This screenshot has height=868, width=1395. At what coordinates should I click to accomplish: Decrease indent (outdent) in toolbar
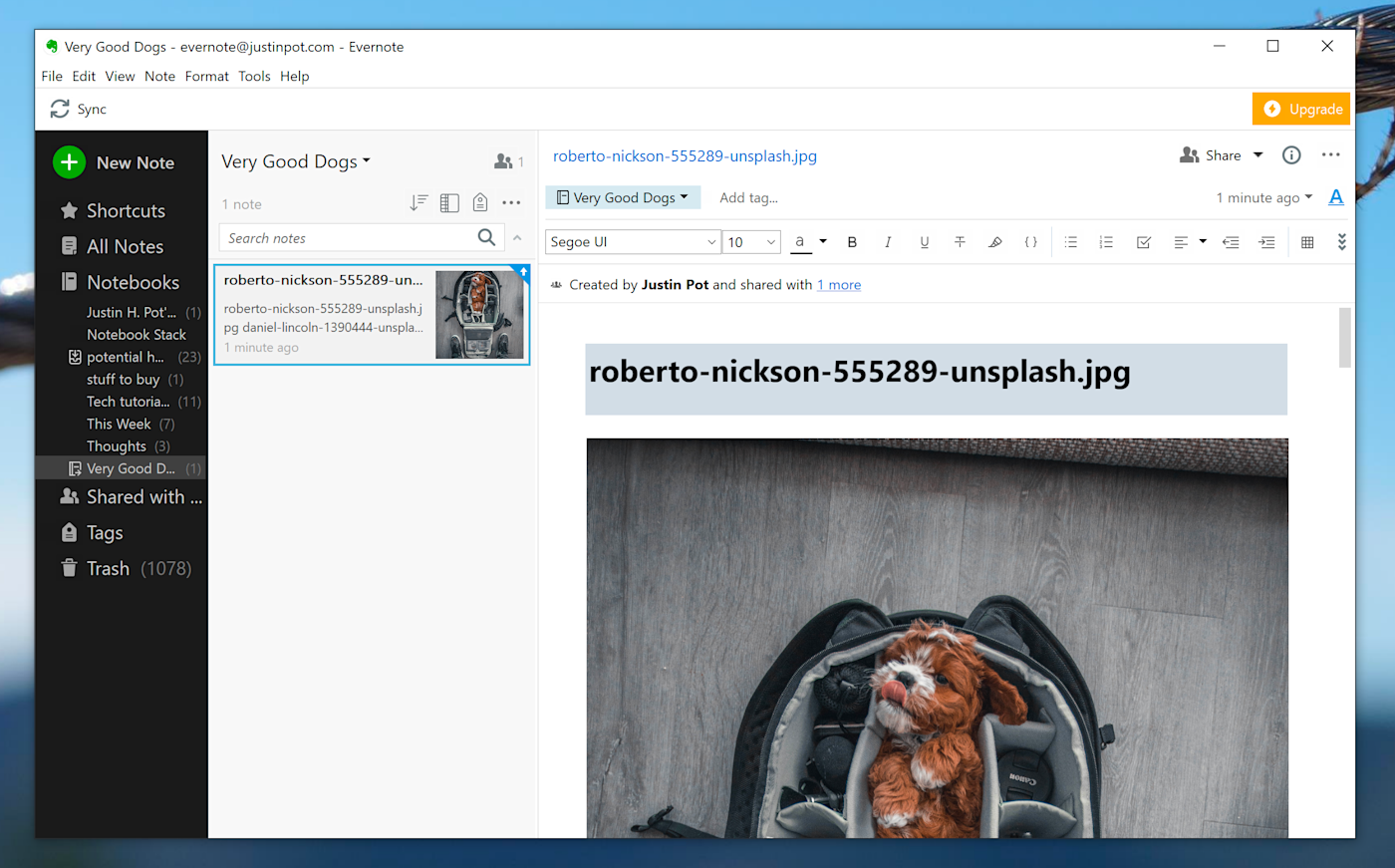tap(1231, 242)
